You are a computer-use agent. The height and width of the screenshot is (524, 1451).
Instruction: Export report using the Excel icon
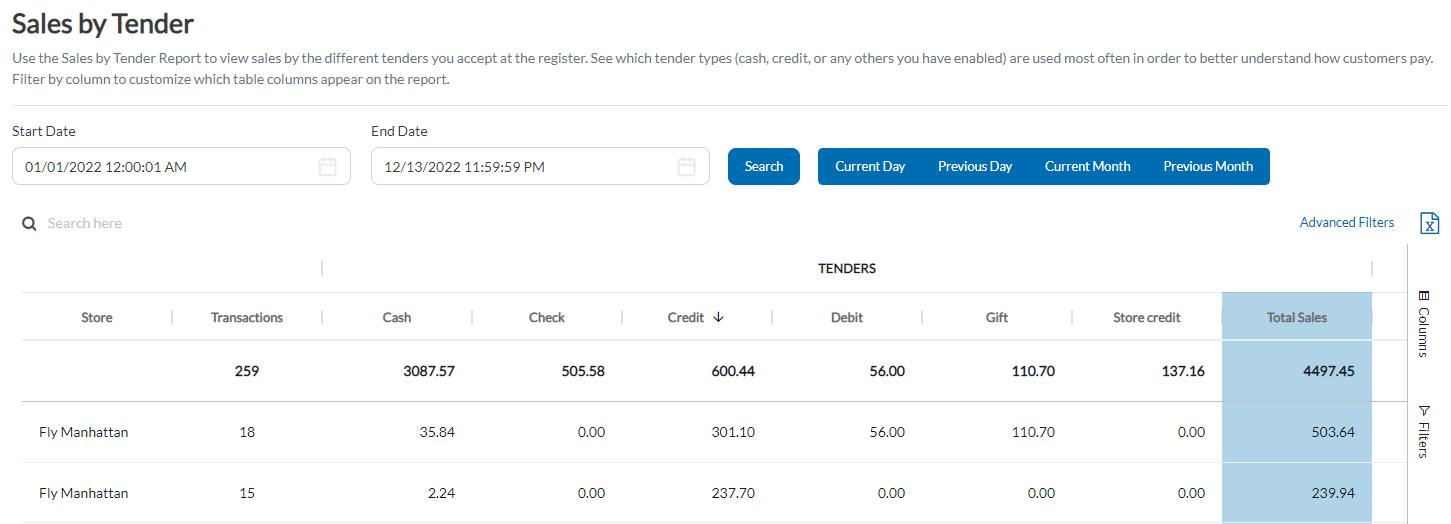[1429, 223]
